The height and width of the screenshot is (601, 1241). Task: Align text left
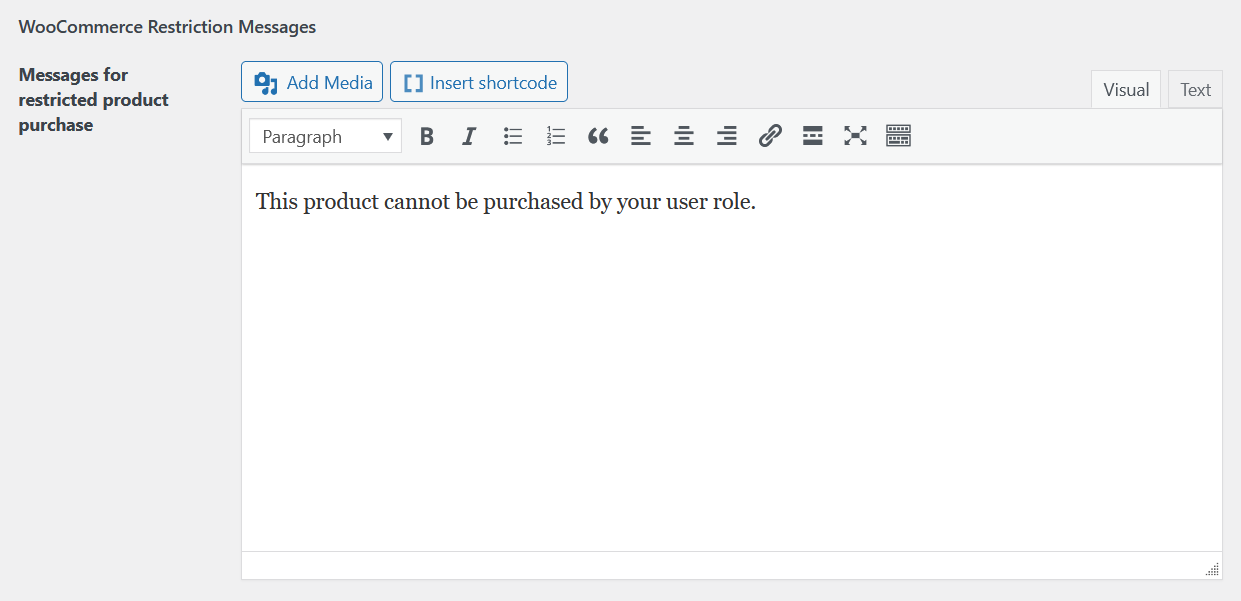(641, 136)
